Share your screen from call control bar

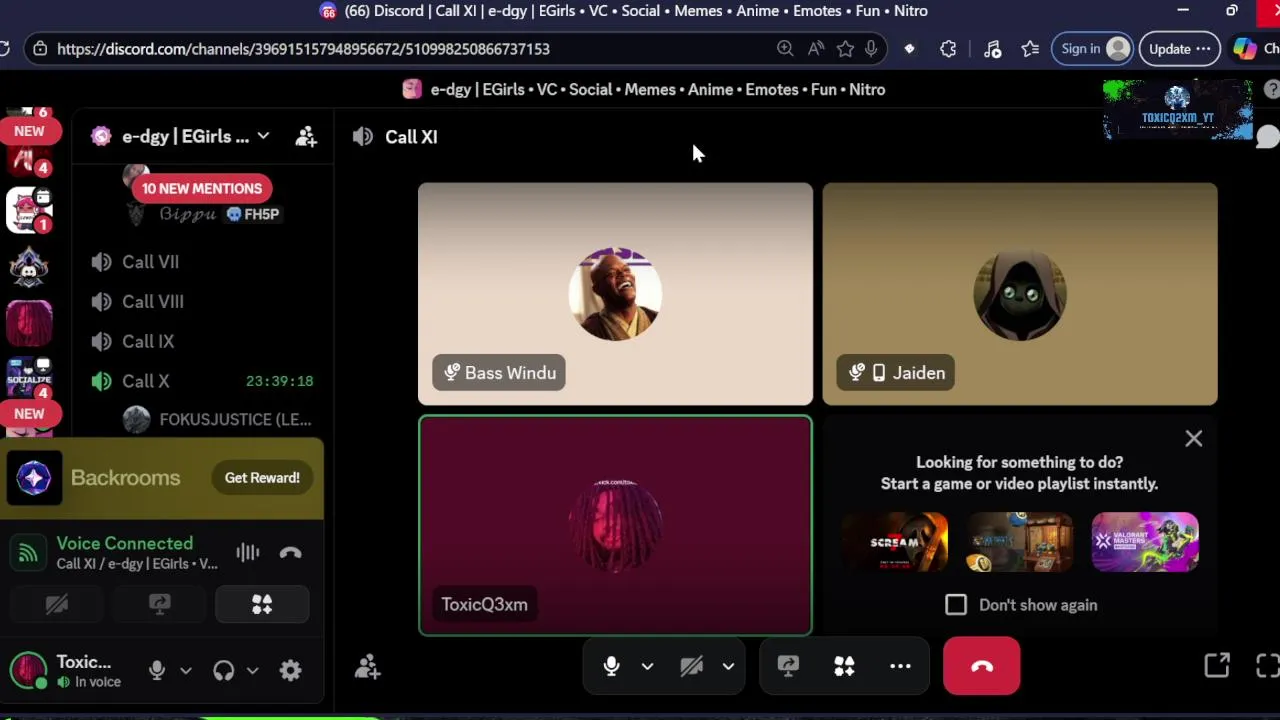tap(788, 666)
